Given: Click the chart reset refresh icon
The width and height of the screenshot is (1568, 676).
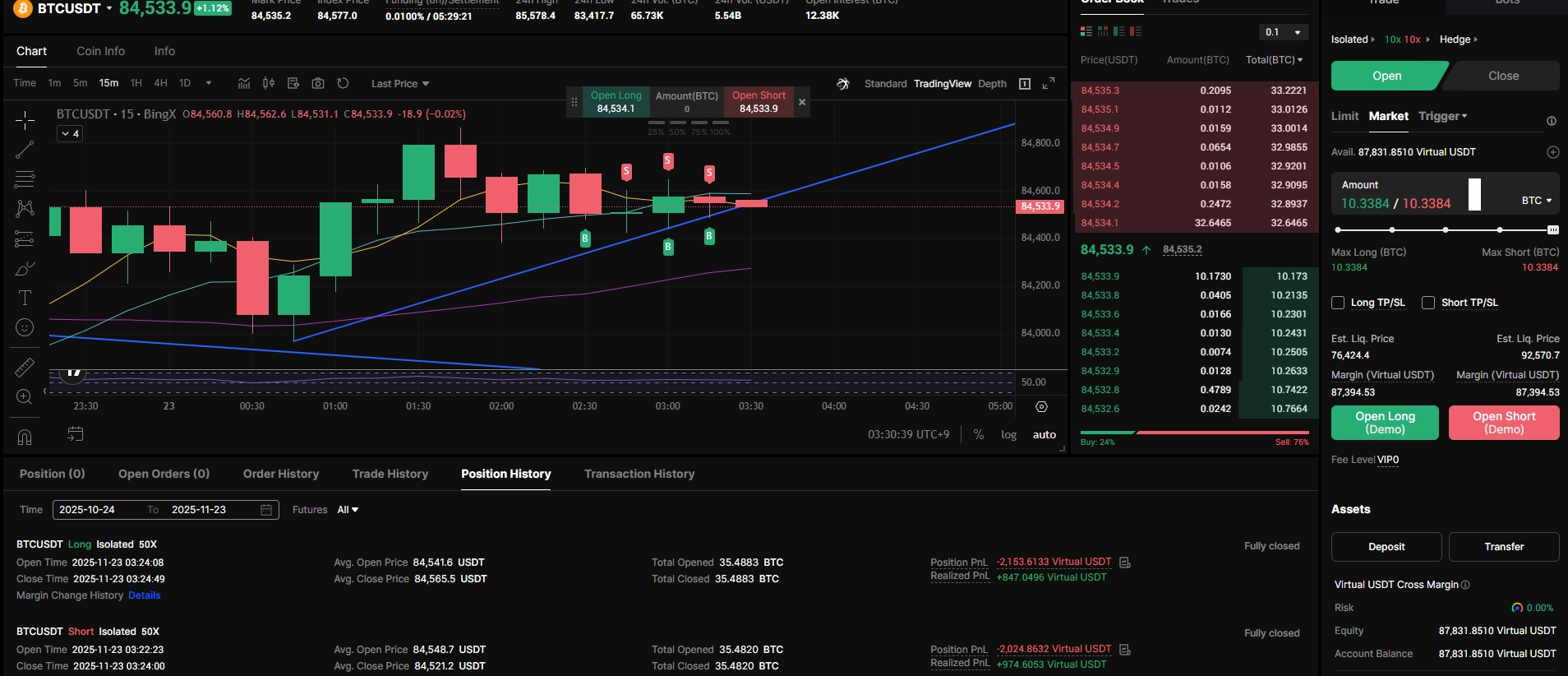Looking at the screenshot, I should coord(343,83).
